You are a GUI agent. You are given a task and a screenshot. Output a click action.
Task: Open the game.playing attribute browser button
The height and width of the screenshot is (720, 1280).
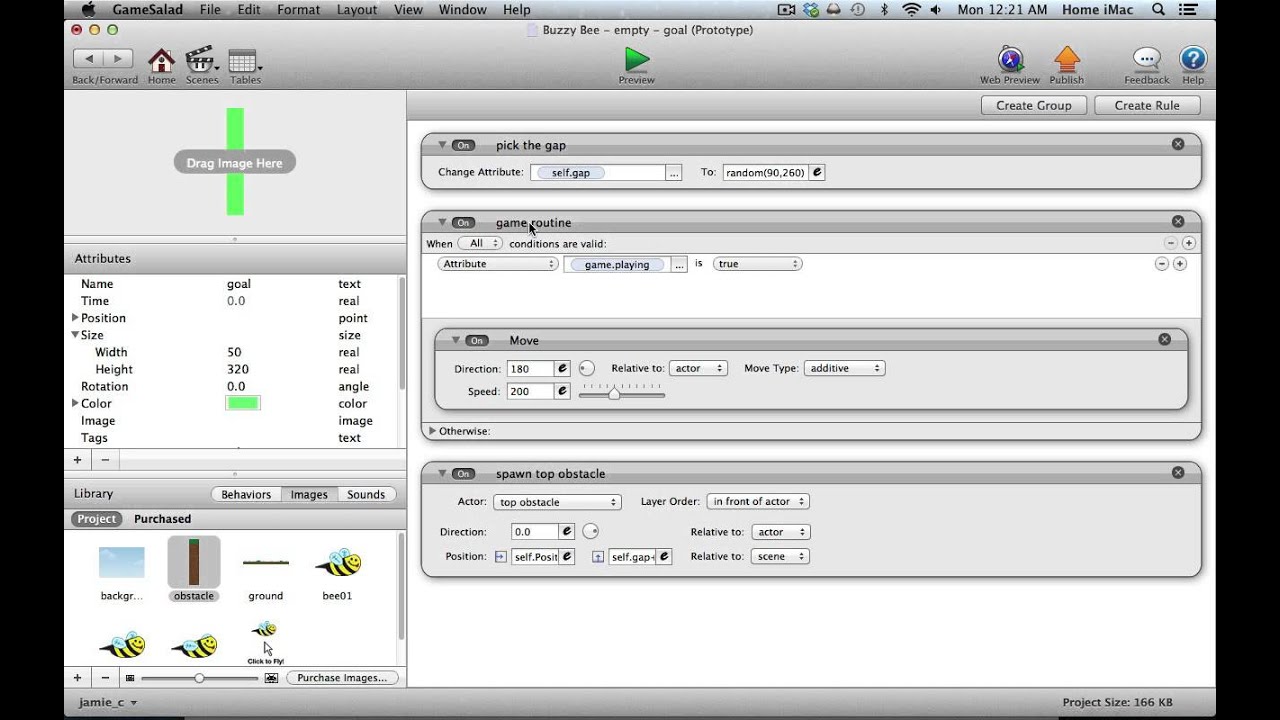point(679,264)
